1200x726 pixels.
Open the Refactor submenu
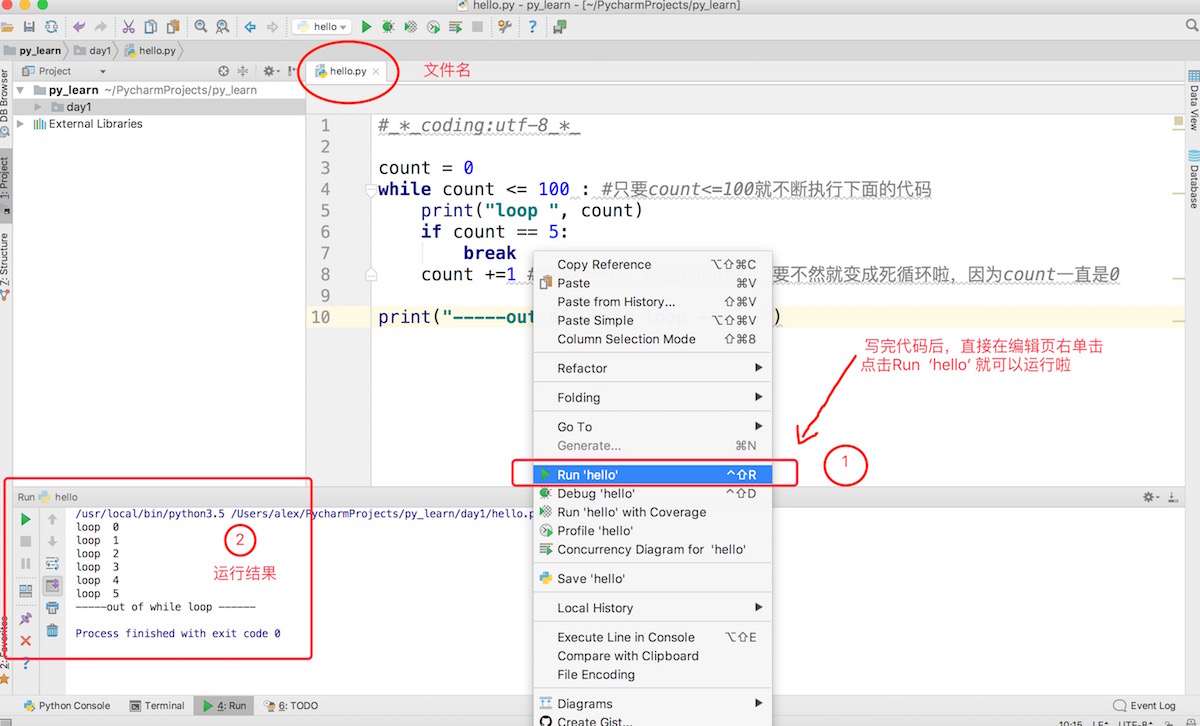(653, 368)
